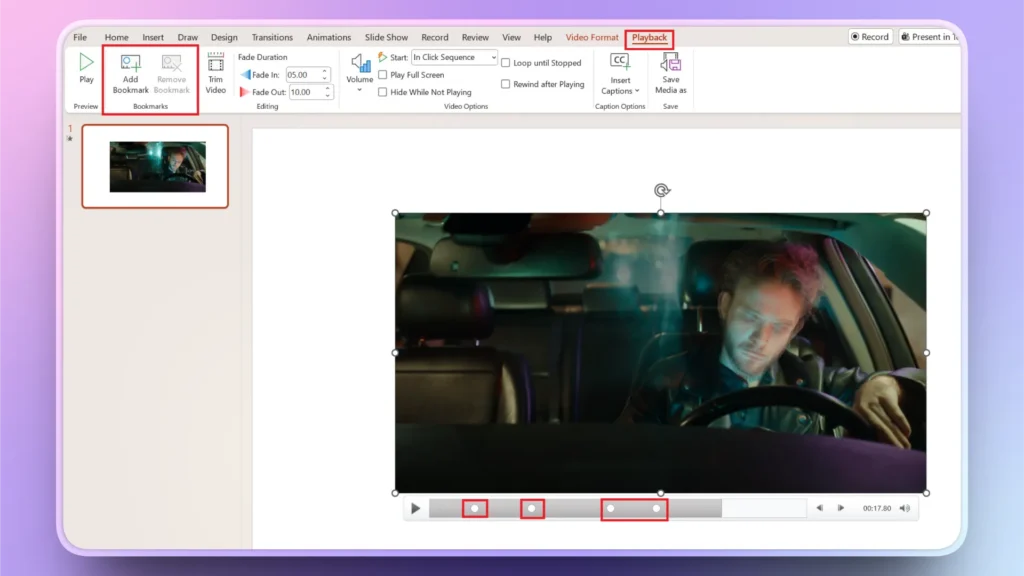Open the Record ribbon tab
This screenshot has height=576, width=1024.
pyautogui.click(x=434, y=37)
